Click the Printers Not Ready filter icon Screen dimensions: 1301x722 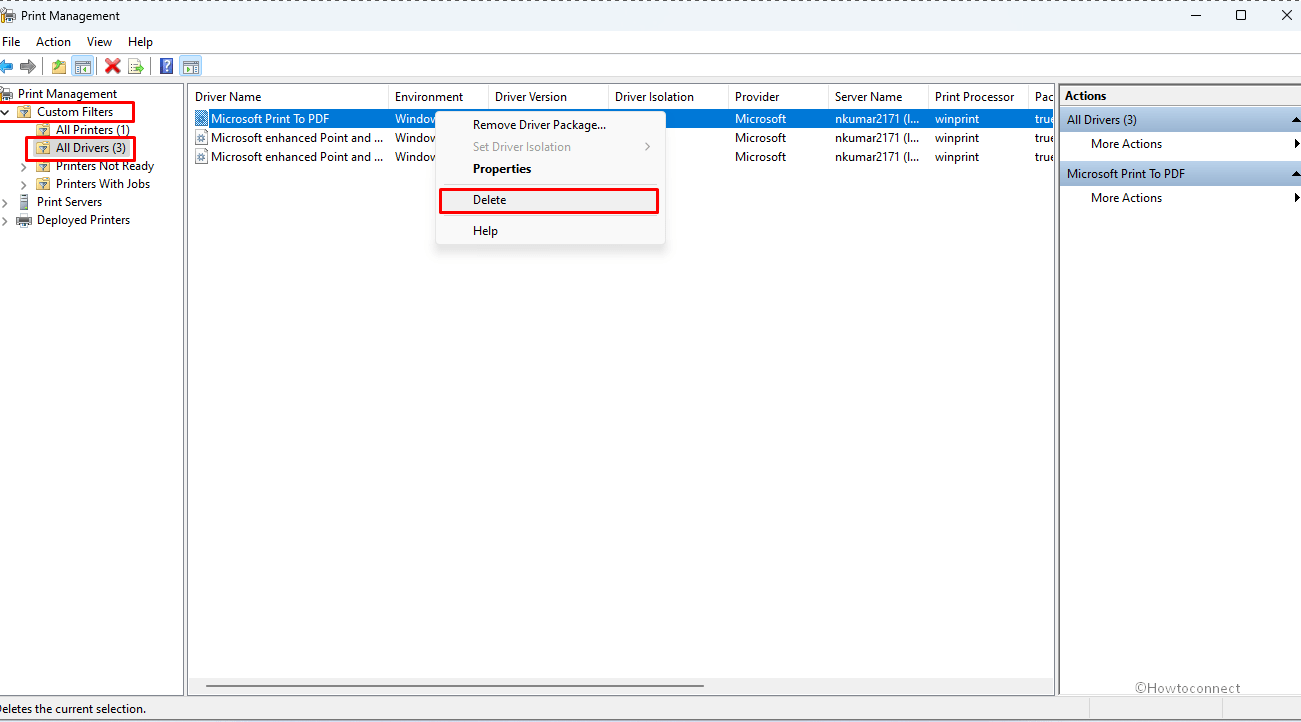coord(43,166)
